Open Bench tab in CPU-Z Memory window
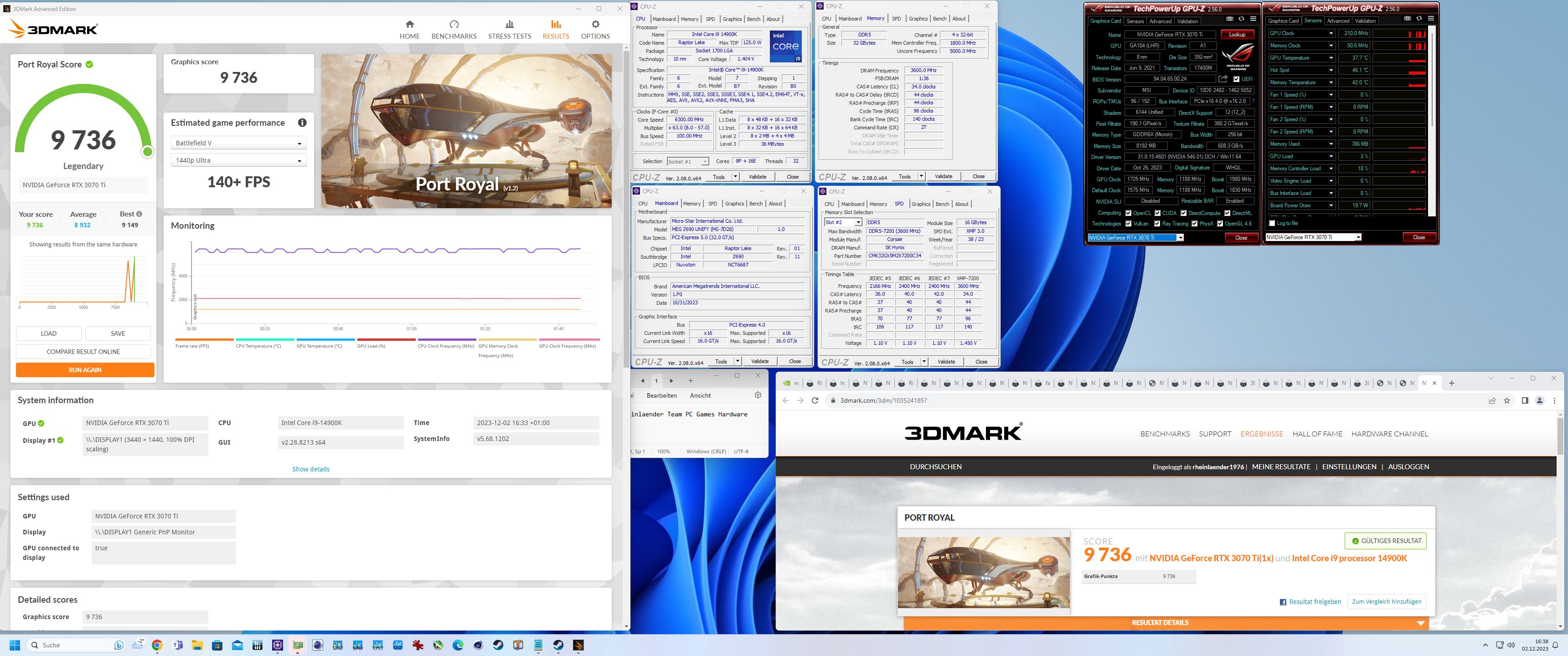 (x=940, y=19)
